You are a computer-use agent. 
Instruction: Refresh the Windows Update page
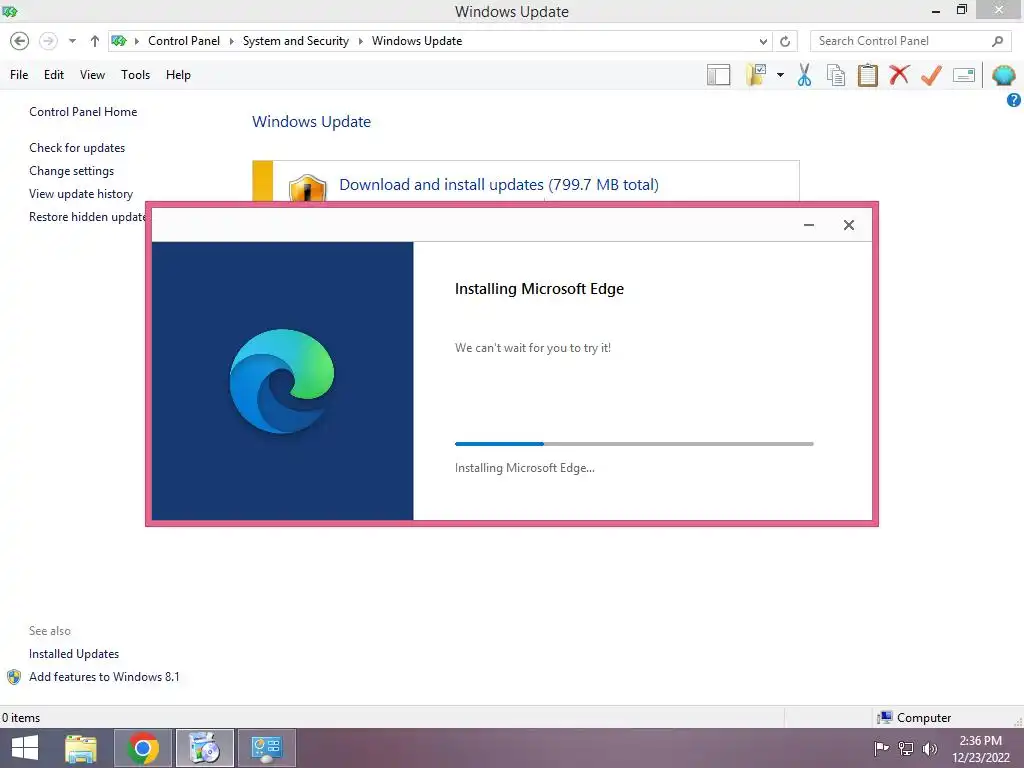click(785, 41)
